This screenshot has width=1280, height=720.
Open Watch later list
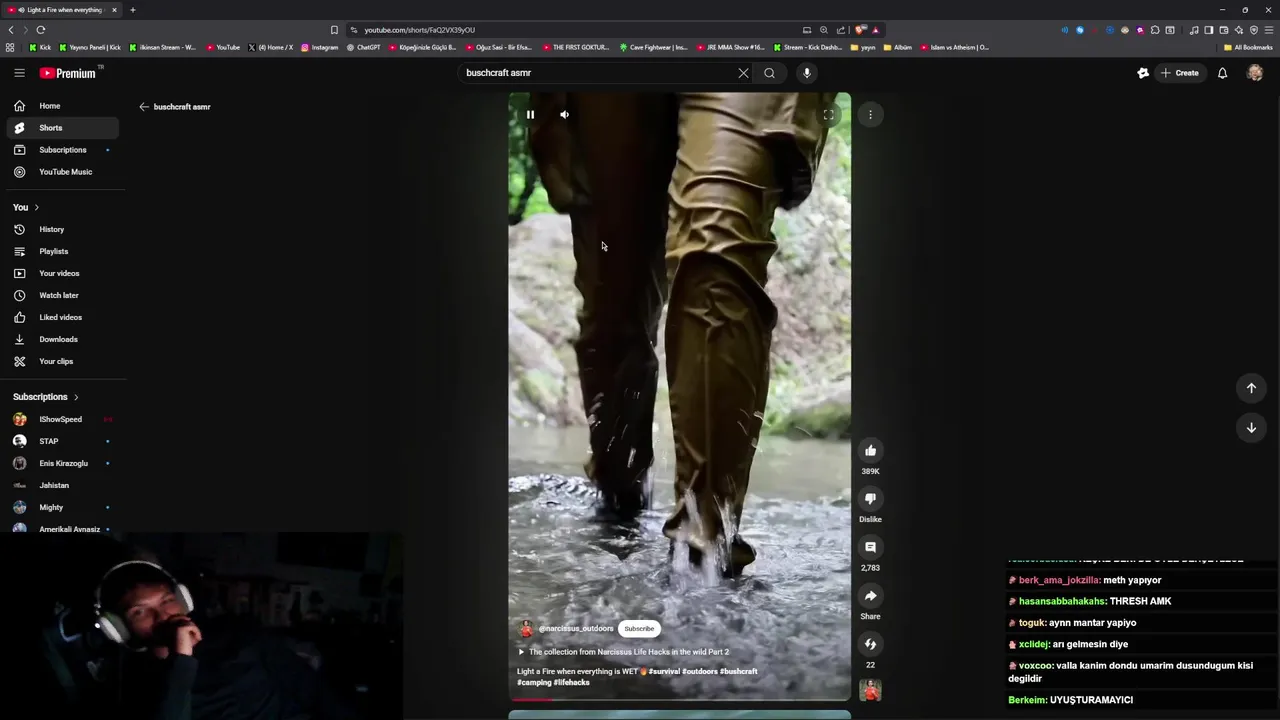coord(62,296)
